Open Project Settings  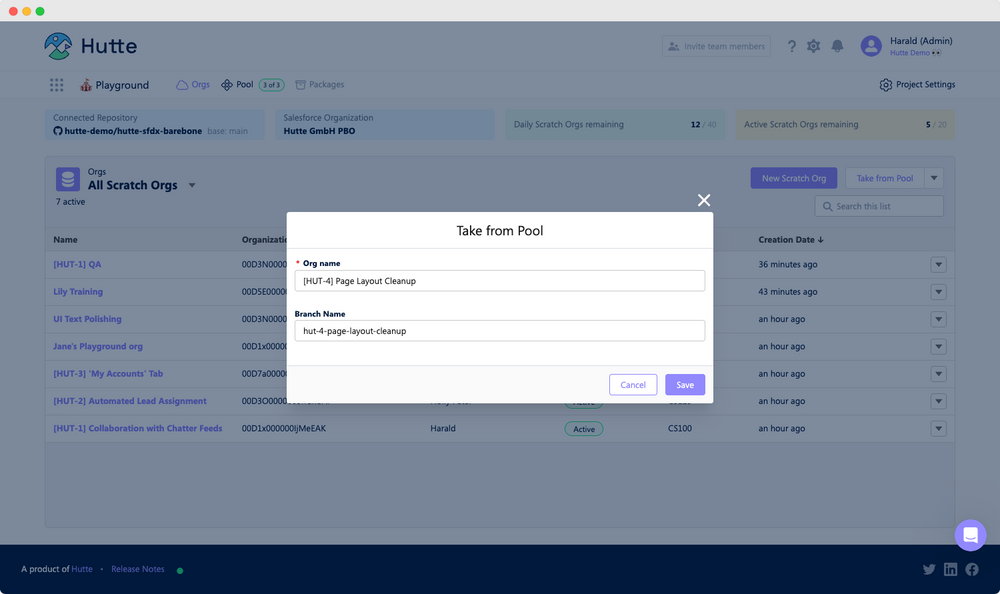pos(916,85)
